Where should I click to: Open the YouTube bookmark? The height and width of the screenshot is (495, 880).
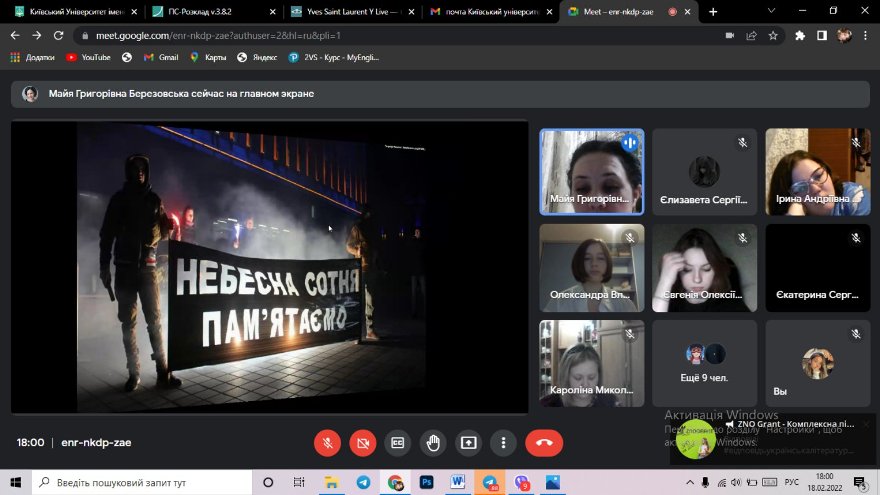pyautogui.click(x=88, y=57)
